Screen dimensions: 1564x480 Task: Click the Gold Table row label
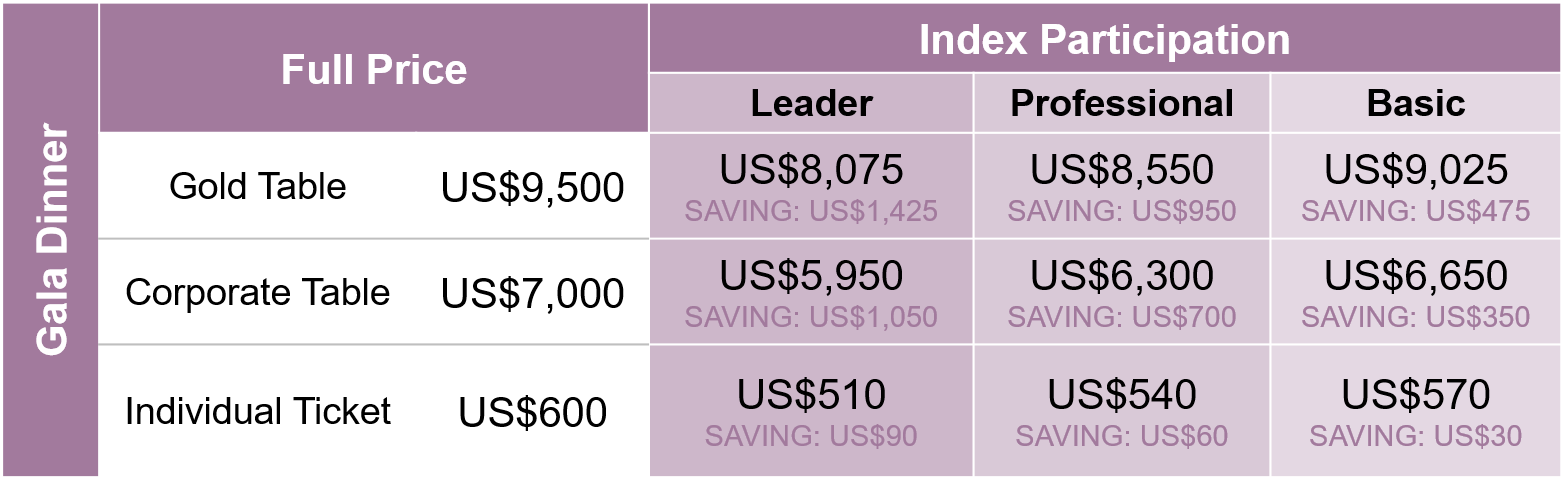point(258,186)
